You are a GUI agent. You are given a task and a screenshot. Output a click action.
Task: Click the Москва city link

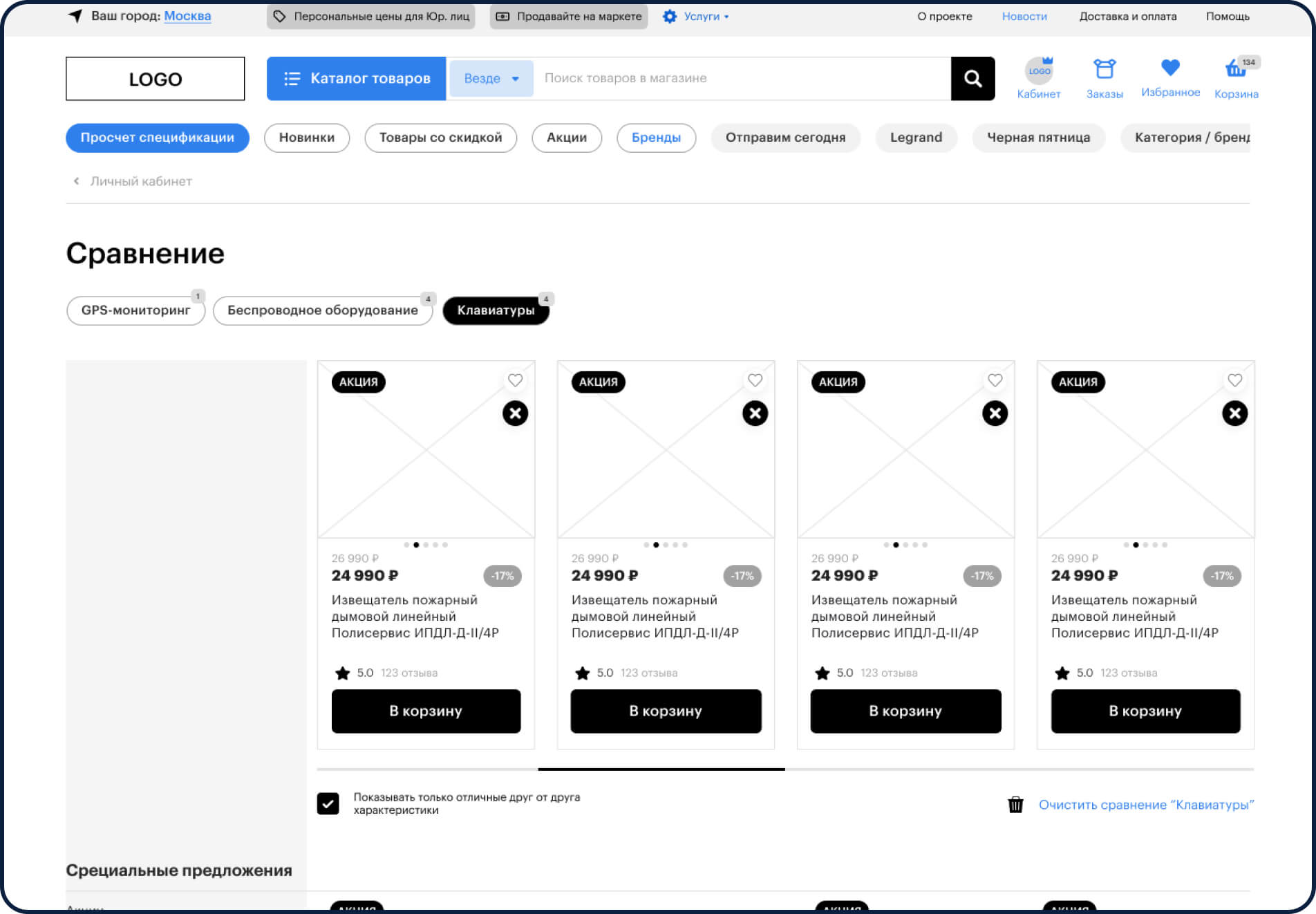click(187, 16)
